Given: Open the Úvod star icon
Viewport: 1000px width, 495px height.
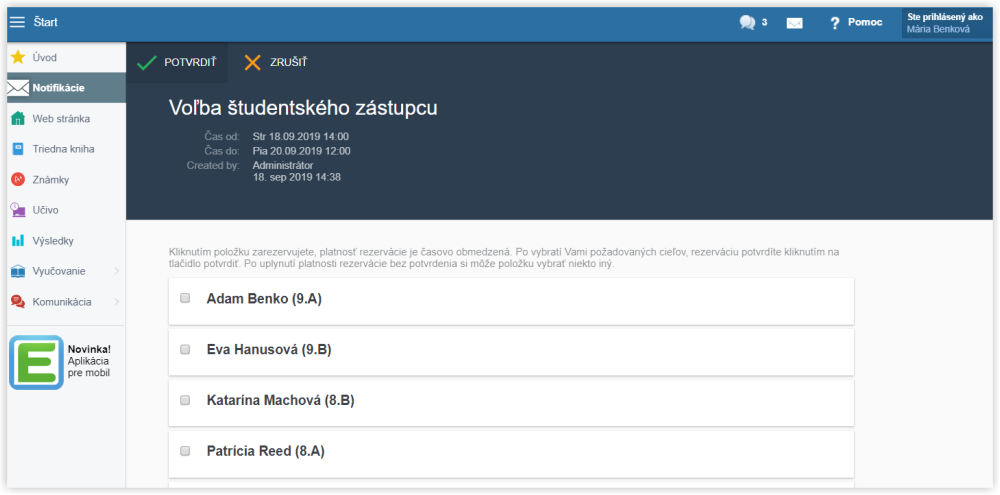Looking at the screenshot, I should pos(18,57).
